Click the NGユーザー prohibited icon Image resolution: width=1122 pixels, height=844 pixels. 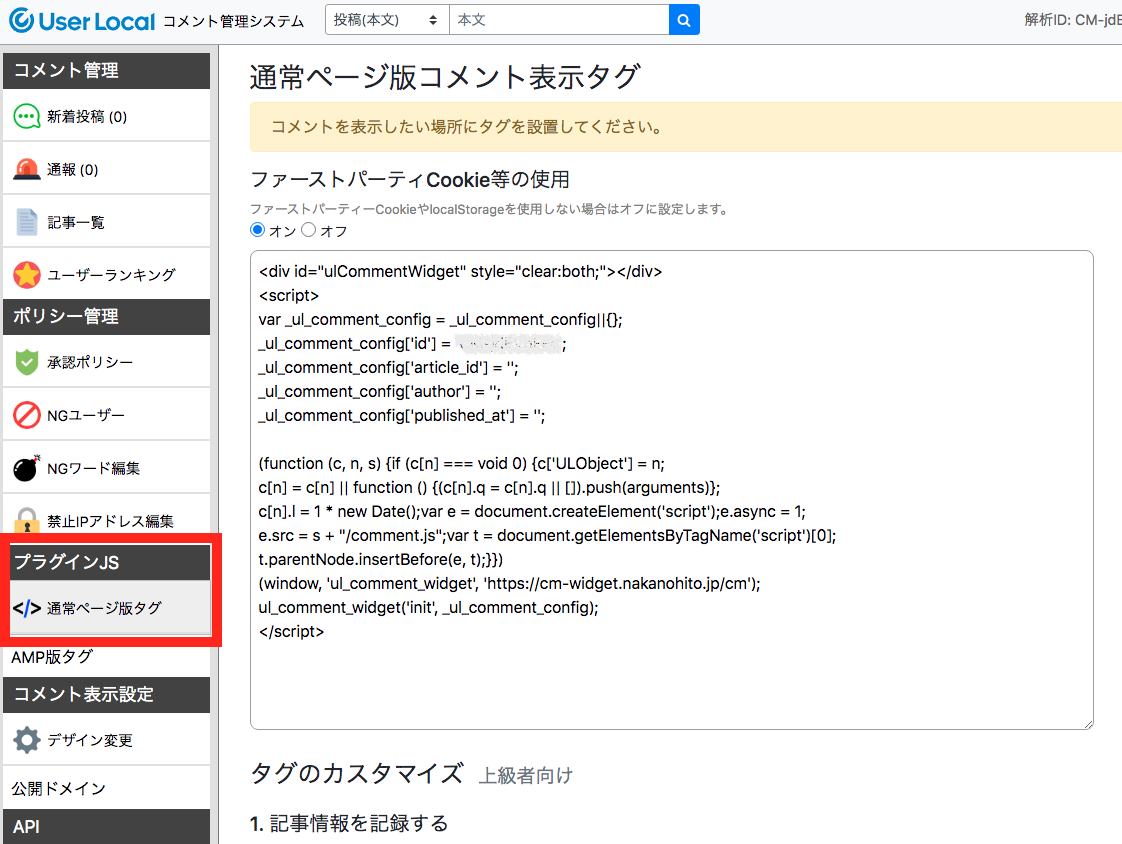(x=26, y=415)
